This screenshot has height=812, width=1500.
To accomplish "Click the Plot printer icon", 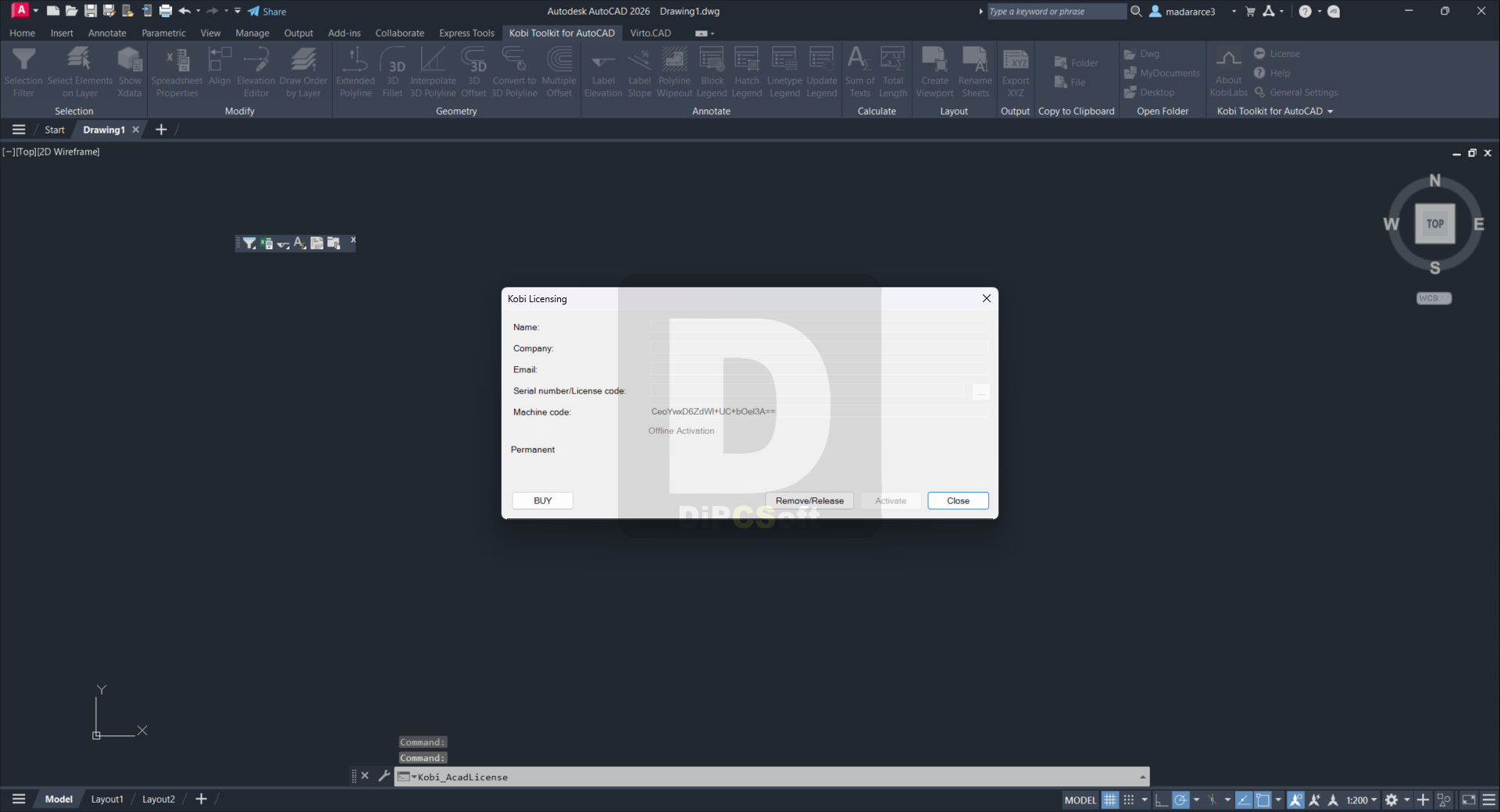I will click(x=166, y=11).
